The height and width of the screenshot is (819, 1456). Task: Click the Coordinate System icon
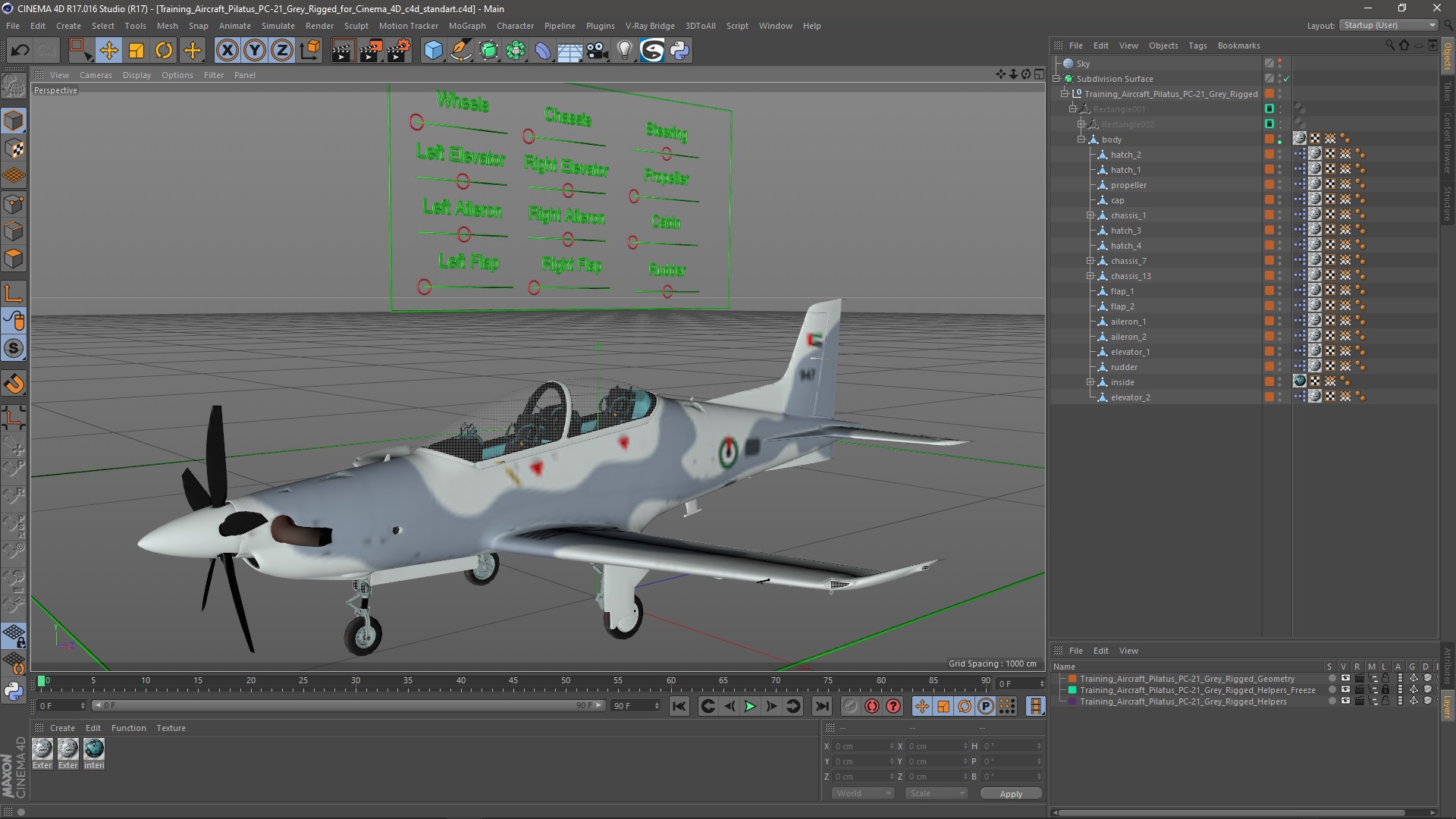(x=309, y=51)
